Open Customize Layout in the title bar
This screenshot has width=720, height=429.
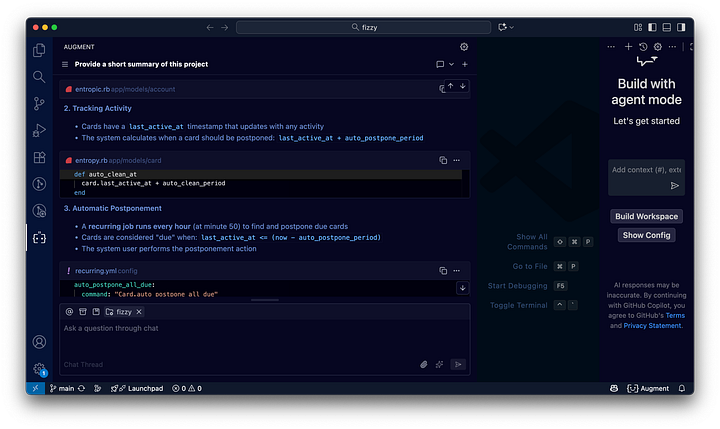coord(638,28)
